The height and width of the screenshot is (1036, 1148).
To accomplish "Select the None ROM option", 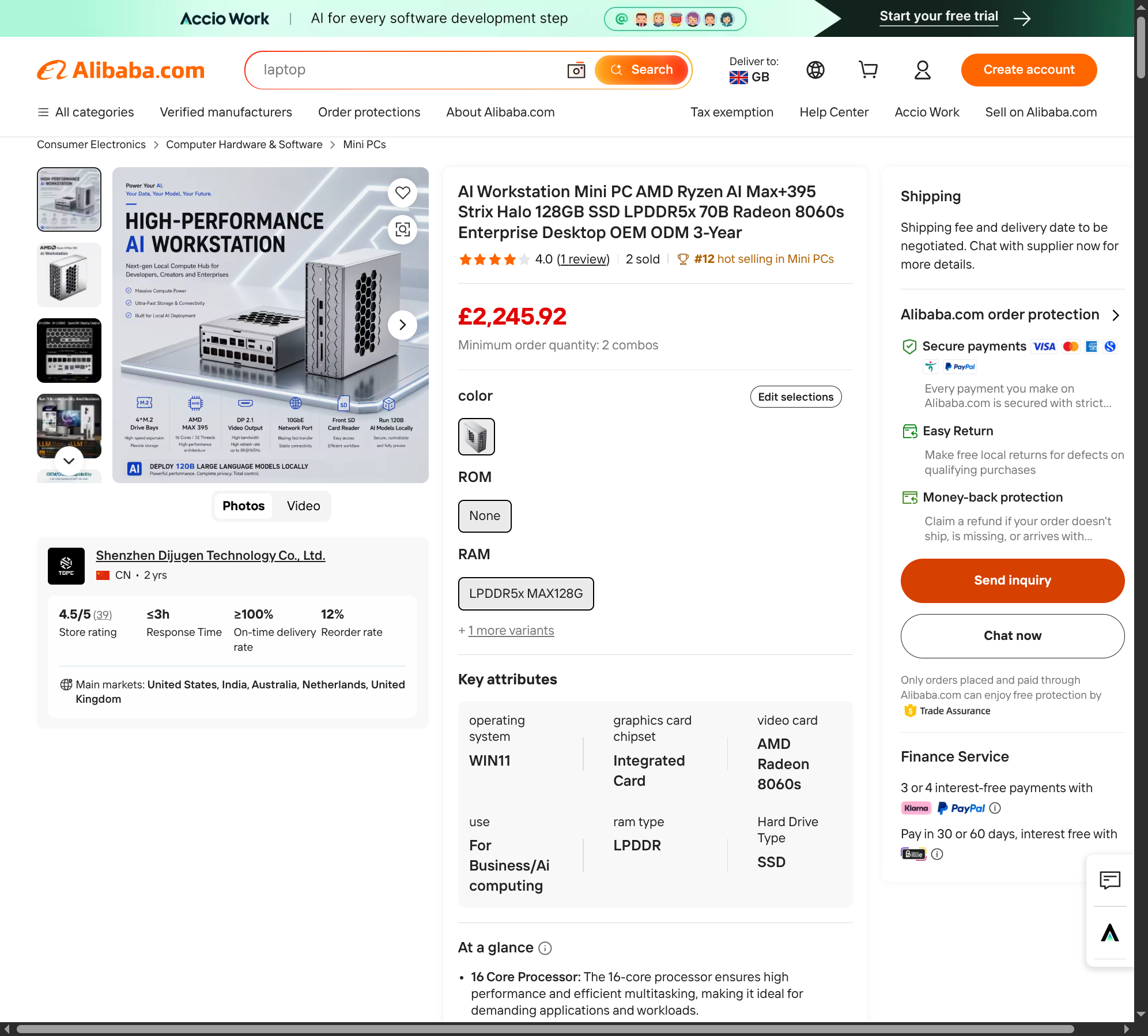I will (485, 516).
